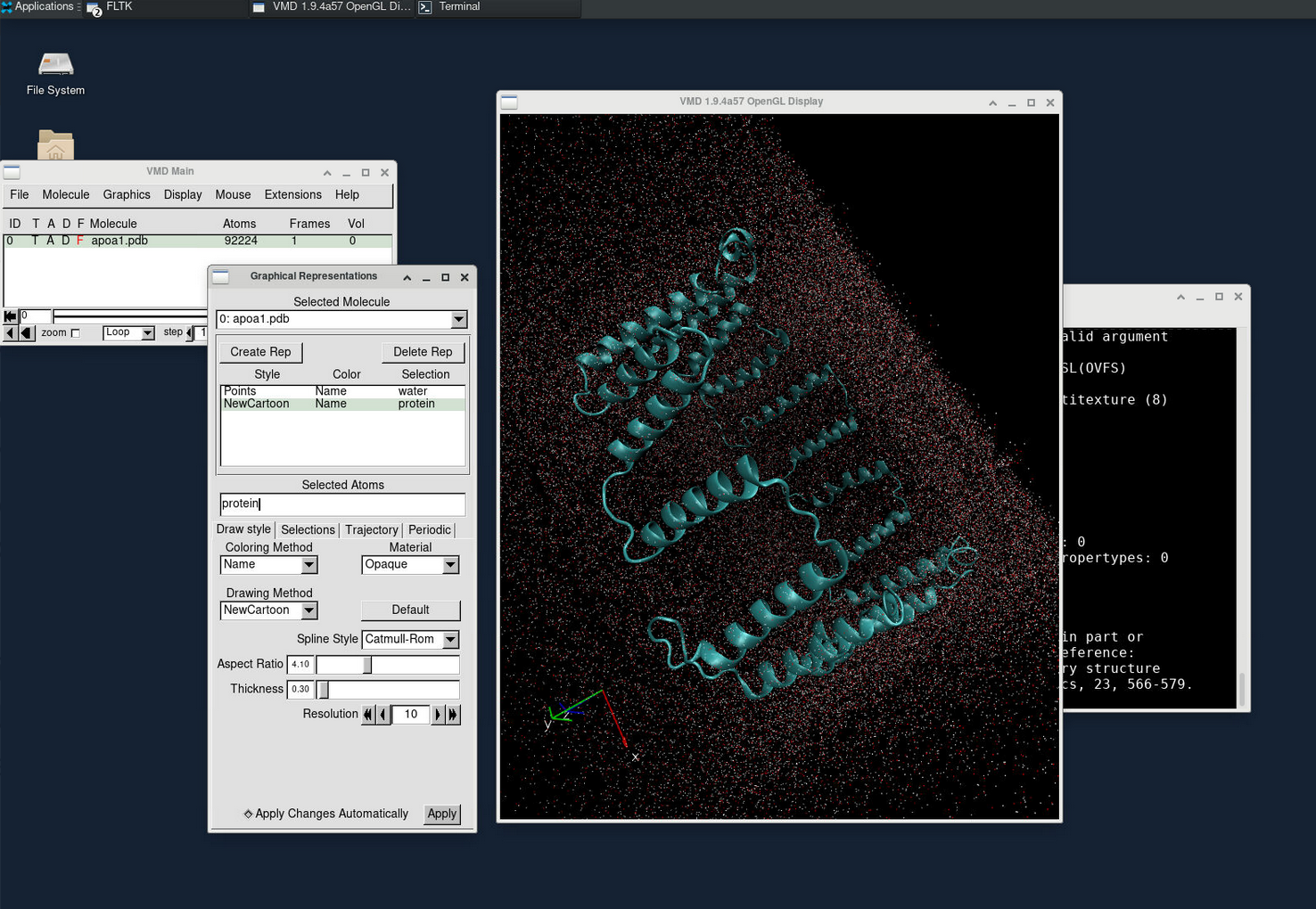1316x909 pixels.
Task: Maximize the OpenGL Display window
Action: (x=1031, y=103)
